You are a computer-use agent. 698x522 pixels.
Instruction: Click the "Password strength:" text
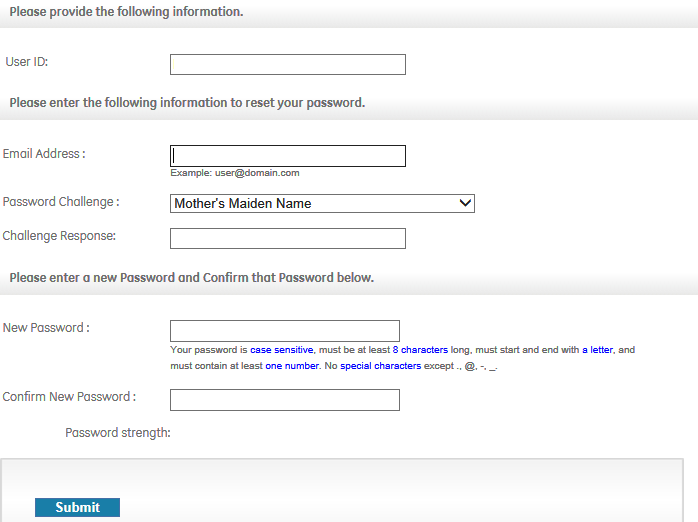pyautogui.click(x=118, y=433)
